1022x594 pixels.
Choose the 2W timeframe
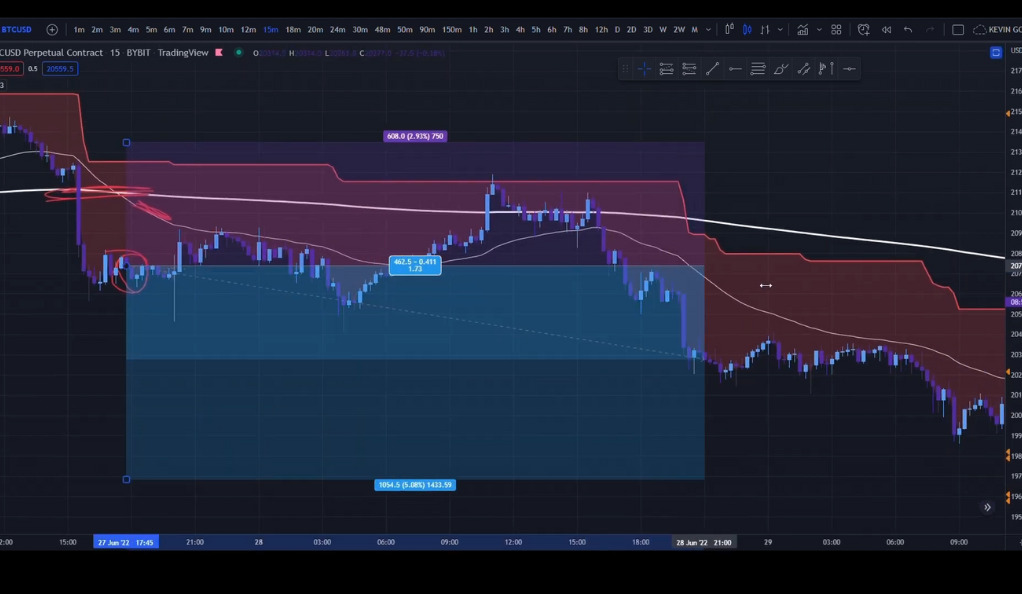(679, 29)
